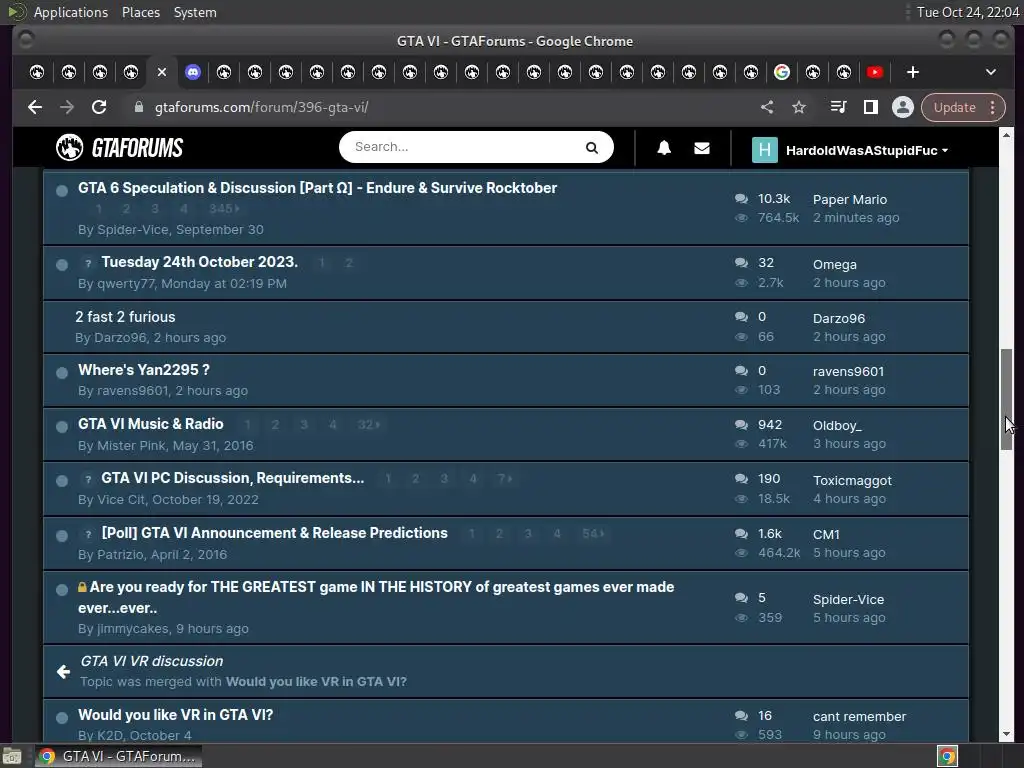Bookmark this page with the star
The height and width of the screenshot is (768, 1024).
click(x=799, y=107)
